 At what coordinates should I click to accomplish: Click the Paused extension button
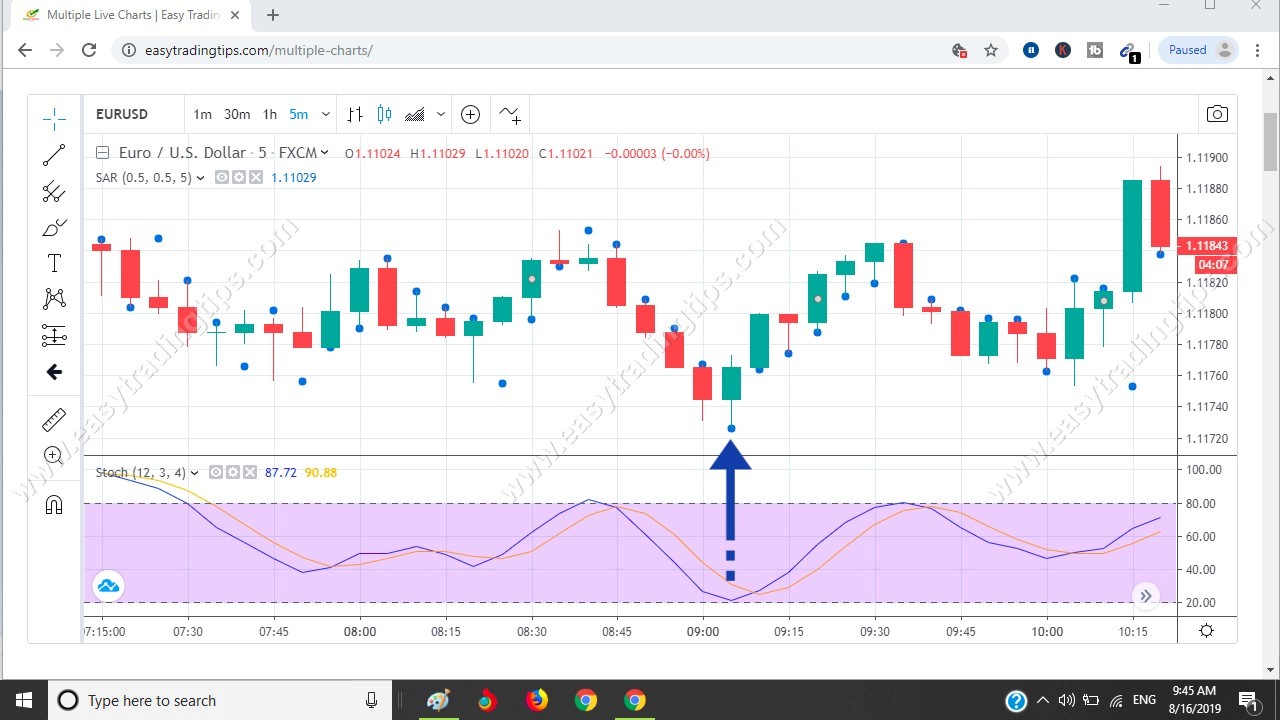[x=1188, y=49]
